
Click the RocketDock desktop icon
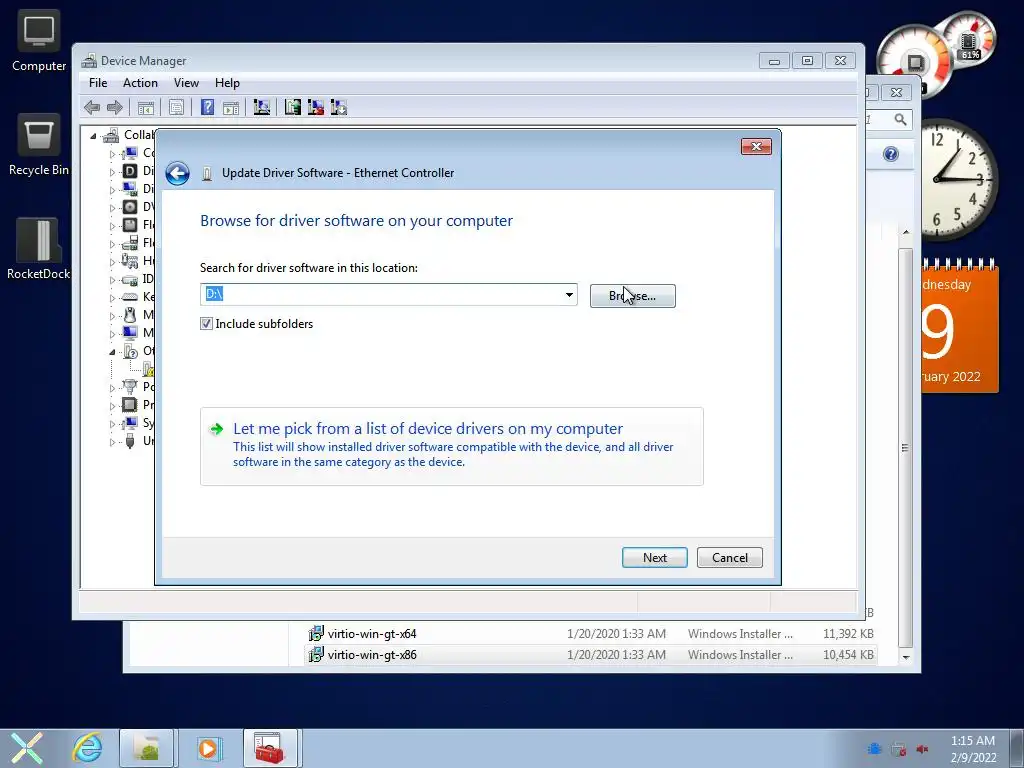pyautogui.click(x=39, y=249)
